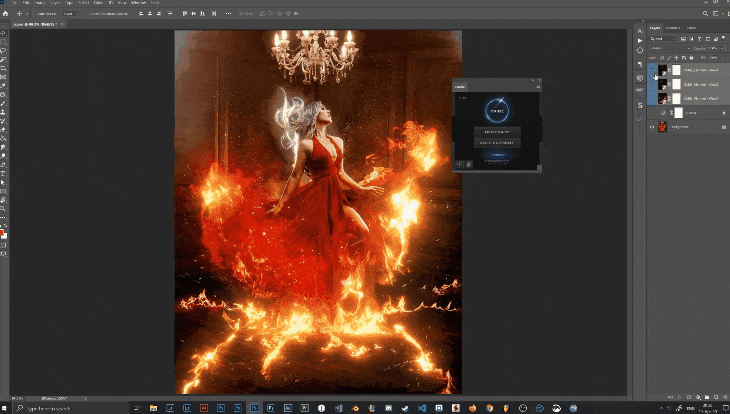Click the lock image pixels brush icon
The image size is (730, 414).
click(669, 58)
